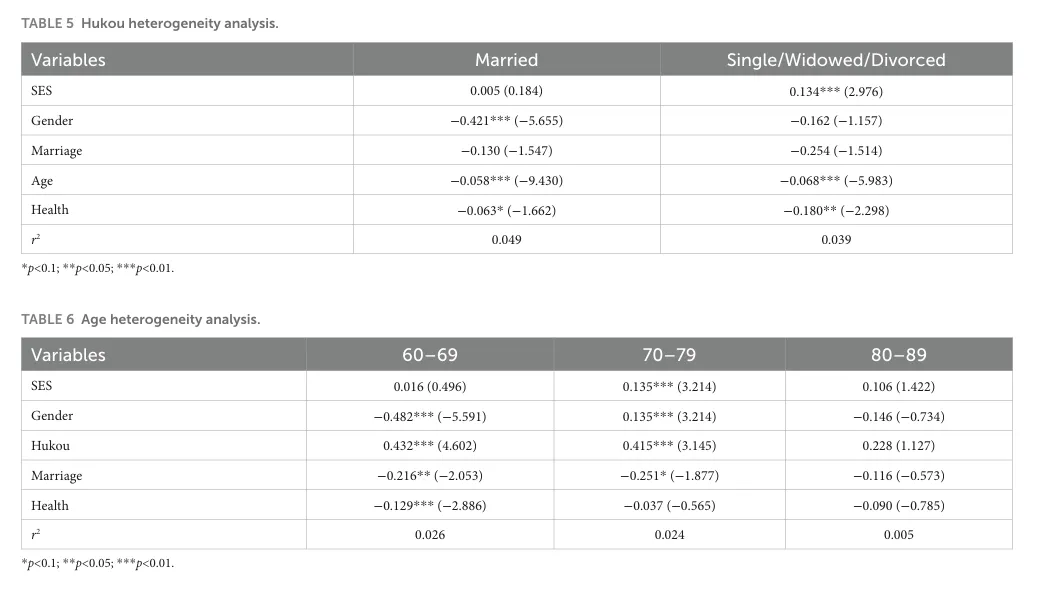Screen dimensions: 1050x590
Task: Click the Table 5 Hukou heterogeneity caption
Action: coord(150,23)
